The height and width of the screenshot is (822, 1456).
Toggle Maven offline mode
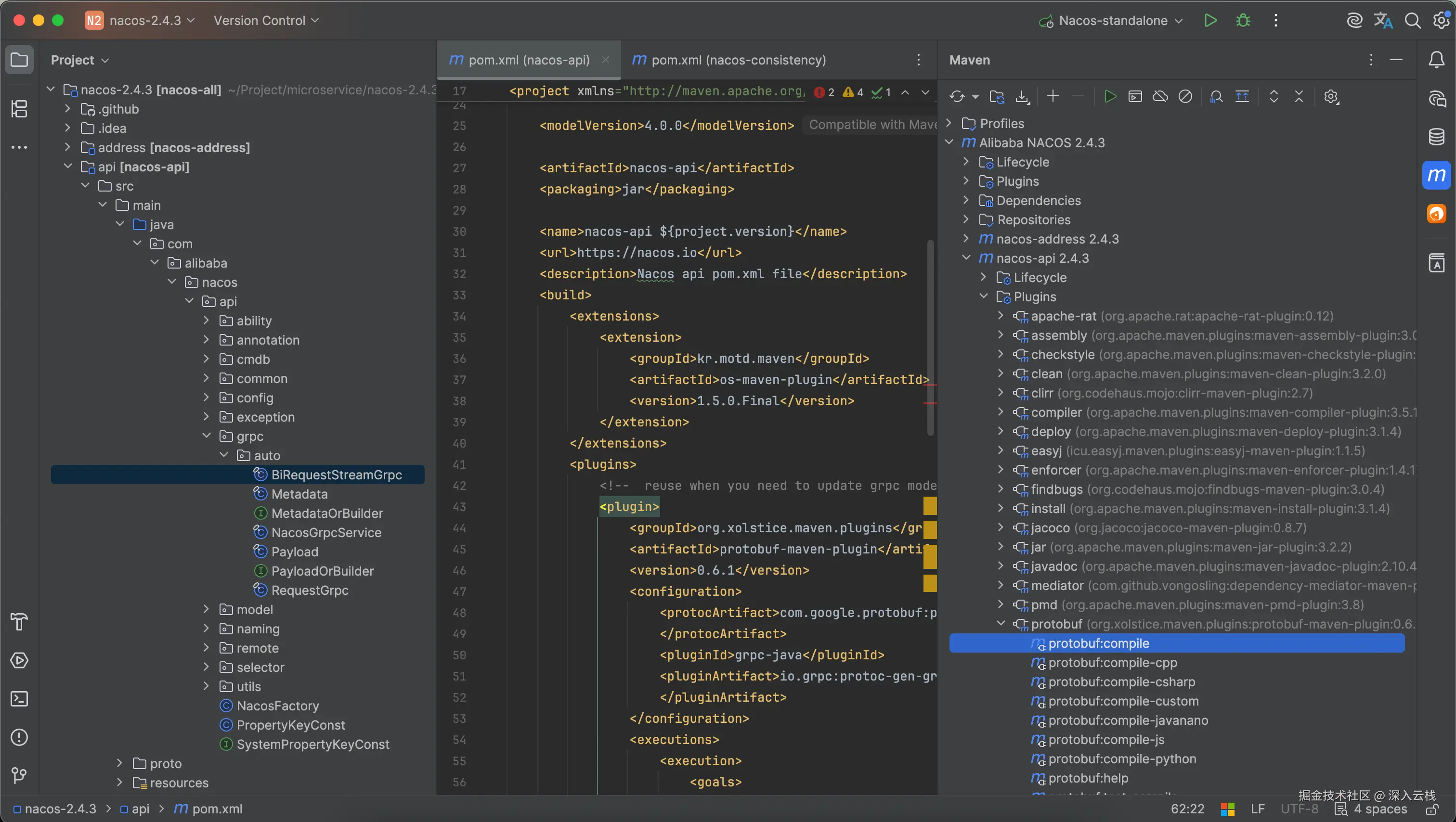point(1160,97)
